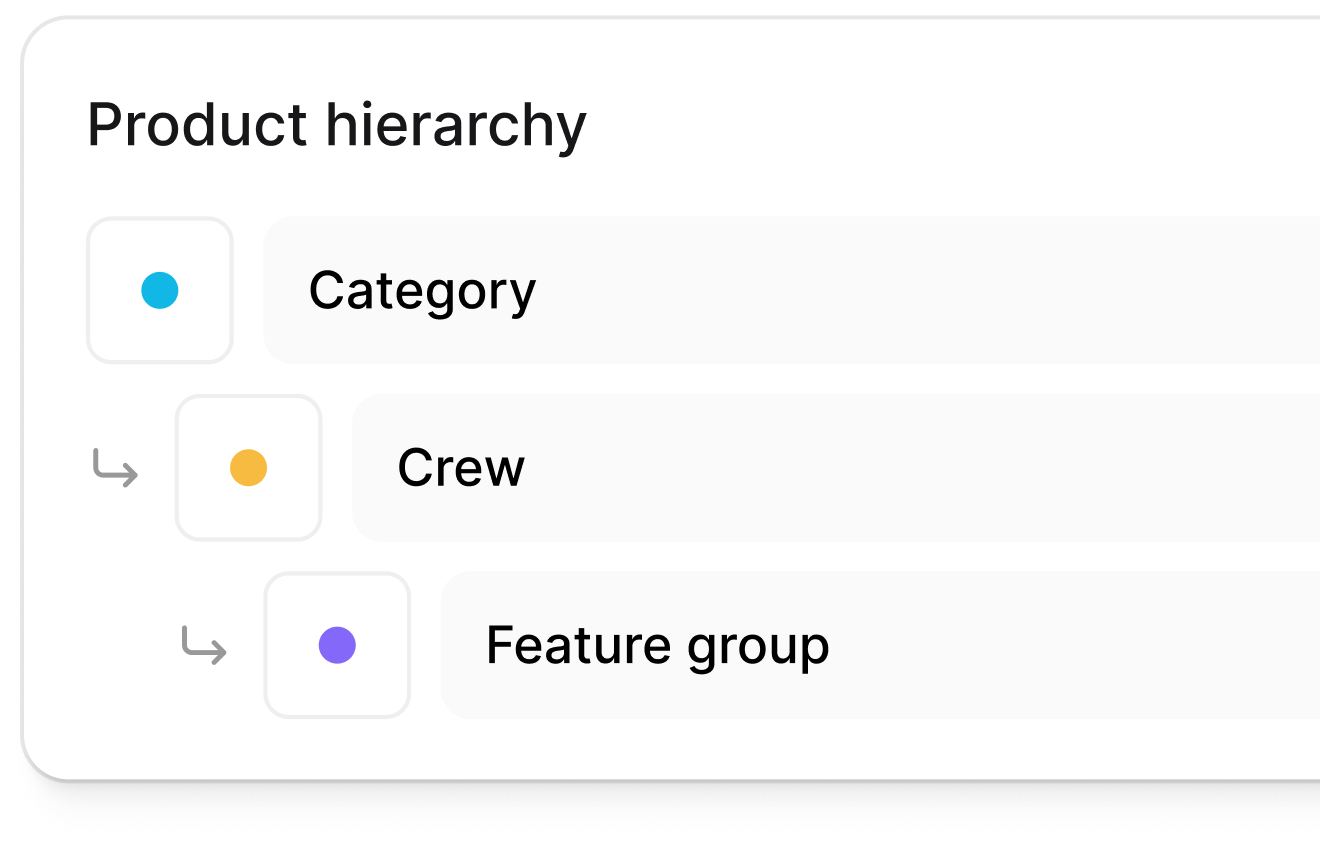The image size is (1320, 849).
Task: Click the Crew label text
Action: (x=461, y=468)
